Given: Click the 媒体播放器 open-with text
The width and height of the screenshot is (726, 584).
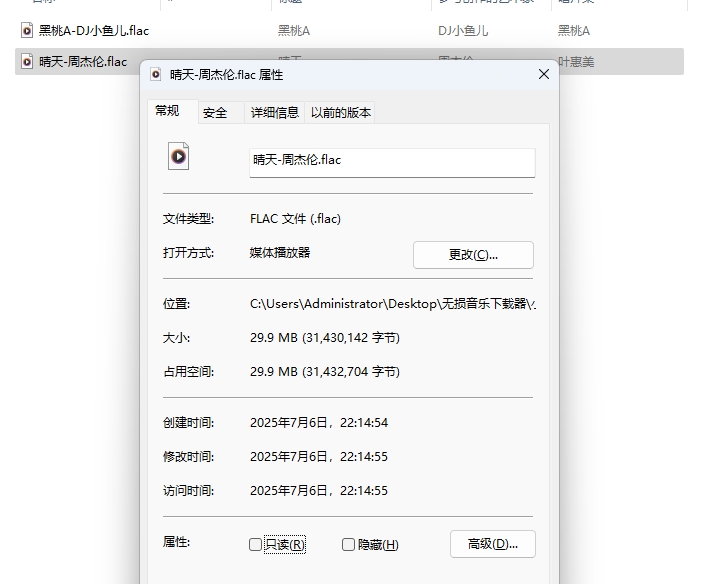Looking at the screenshot, I should pos(280,252).
